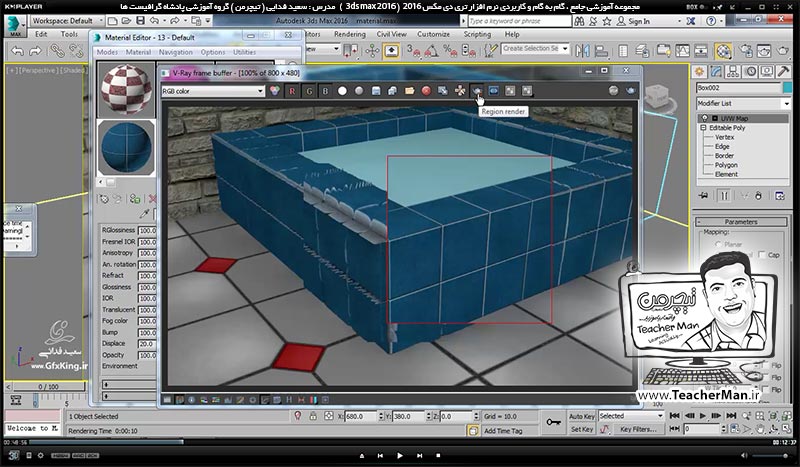This screenshot has width=800, height=467.
Task: Open the Material Editor toolbar icon
Action: click(x=723, y=50)
